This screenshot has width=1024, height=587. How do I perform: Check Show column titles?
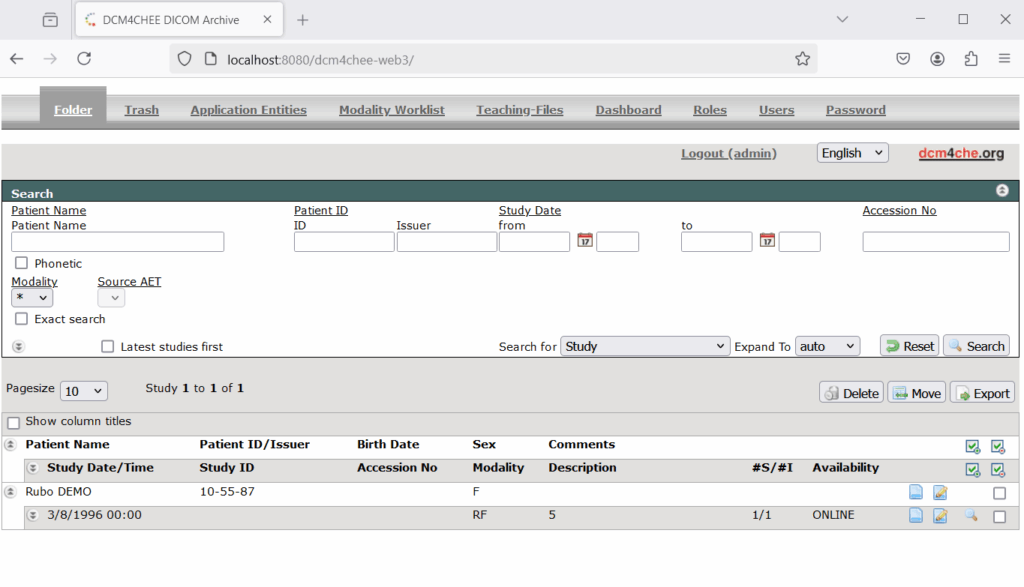14,422
